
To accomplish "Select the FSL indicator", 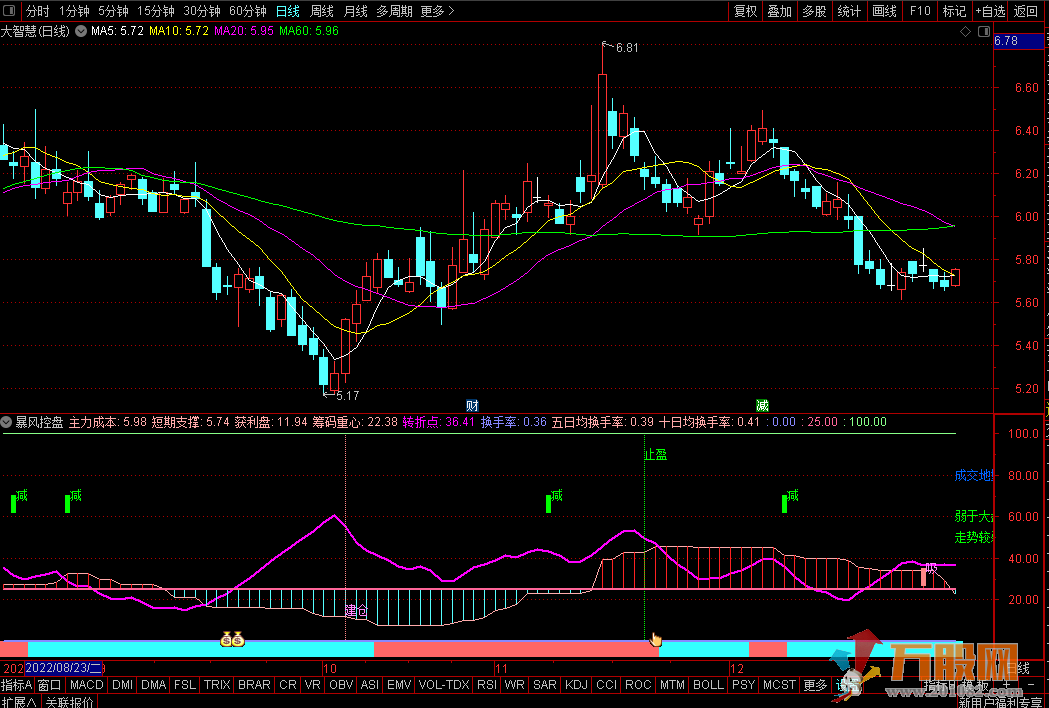I will [x=185, y=685].
